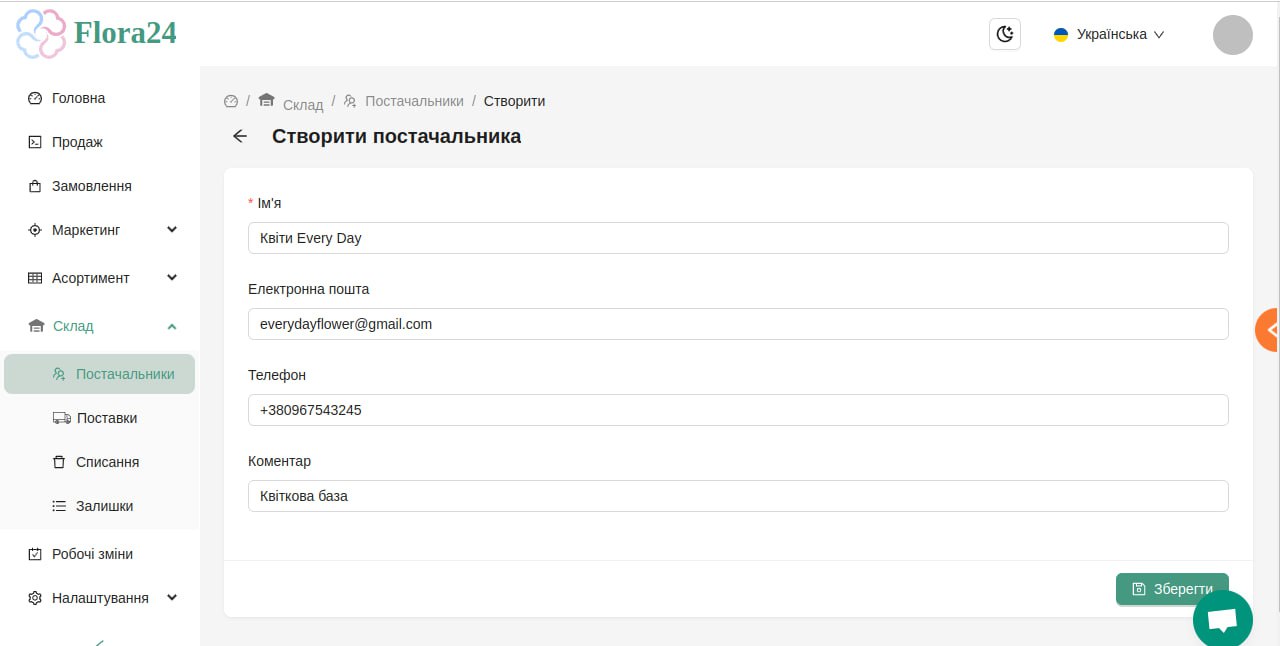Screen dimensions: 1280x646
Task: Click the Асортимент table icon
Action: (x=35, y=278)
